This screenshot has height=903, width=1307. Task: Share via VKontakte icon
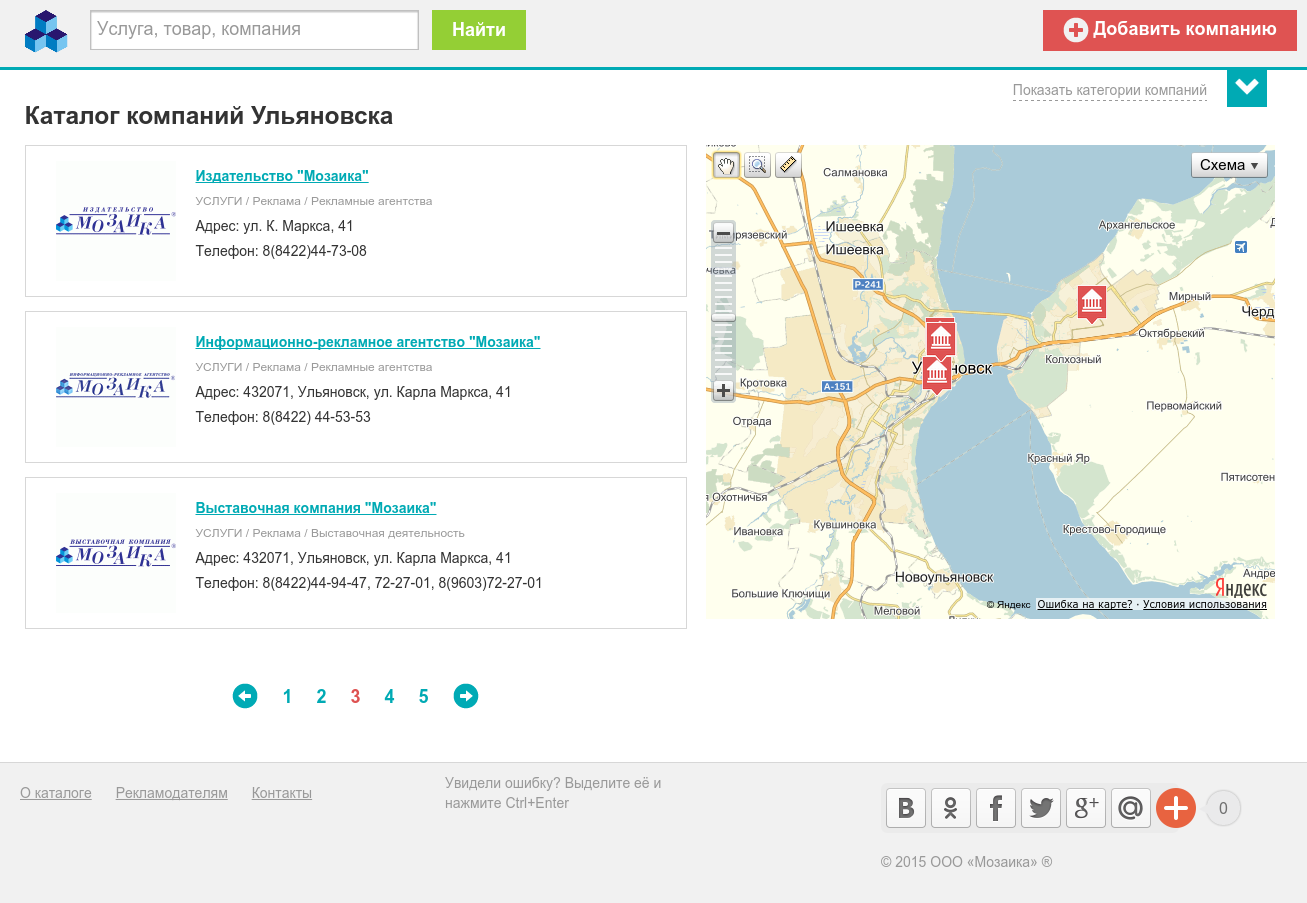click(906, 808)
